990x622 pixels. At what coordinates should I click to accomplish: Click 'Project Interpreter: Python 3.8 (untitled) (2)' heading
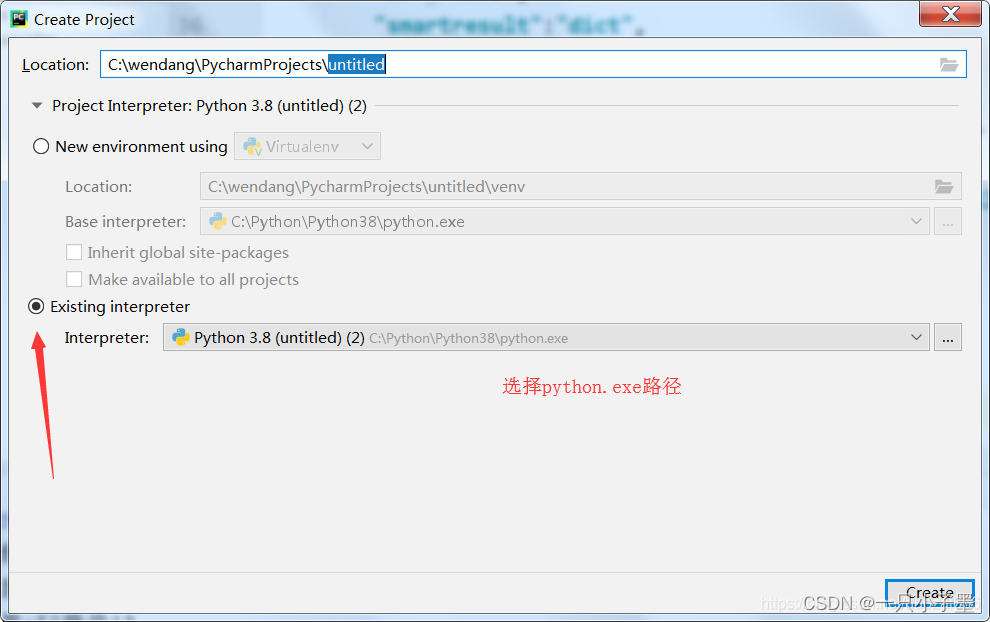[209, 105]
